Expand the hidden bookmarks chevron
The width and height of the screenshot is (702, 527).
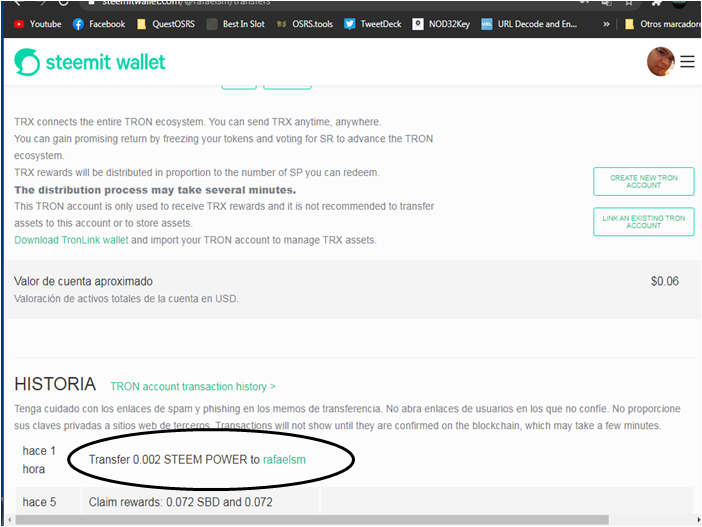[x=606, y=24]
